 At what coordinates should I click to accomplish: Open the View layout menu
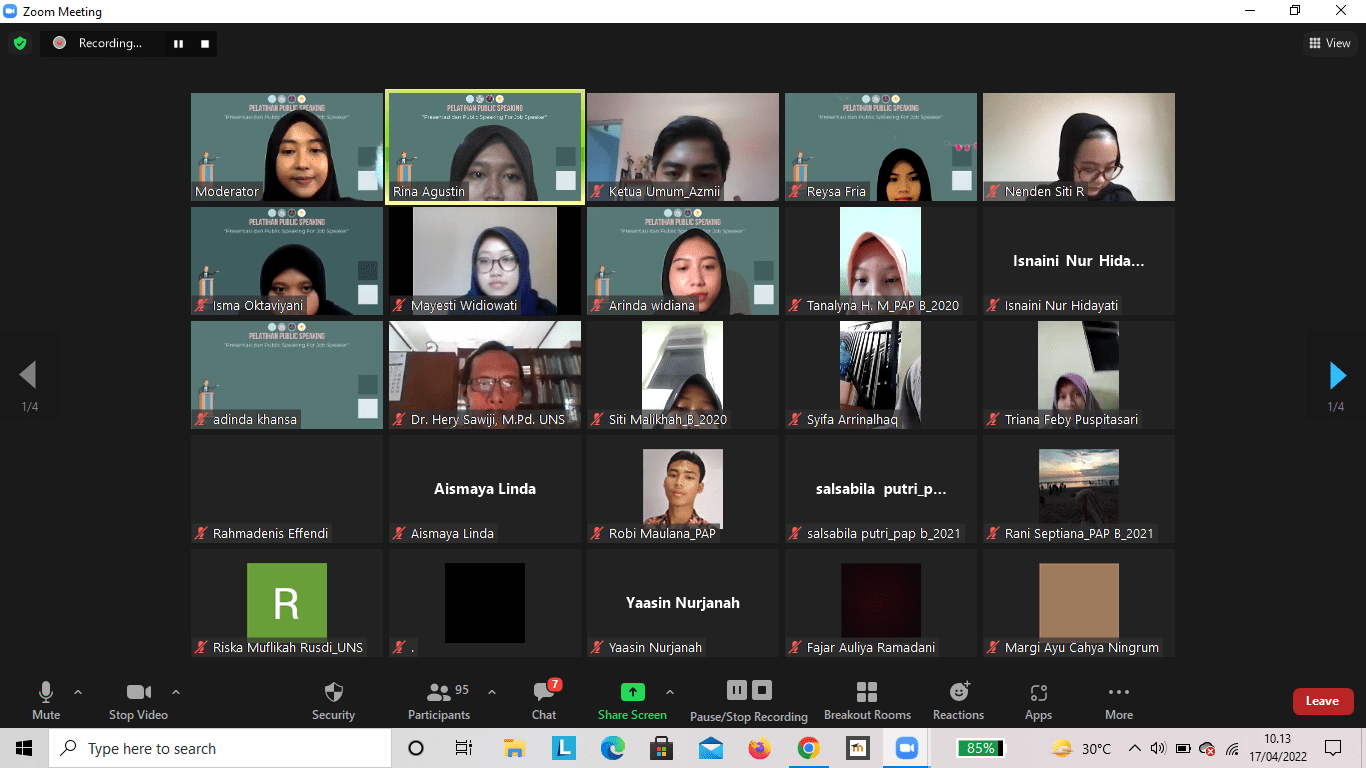[x=1330, y=43]
